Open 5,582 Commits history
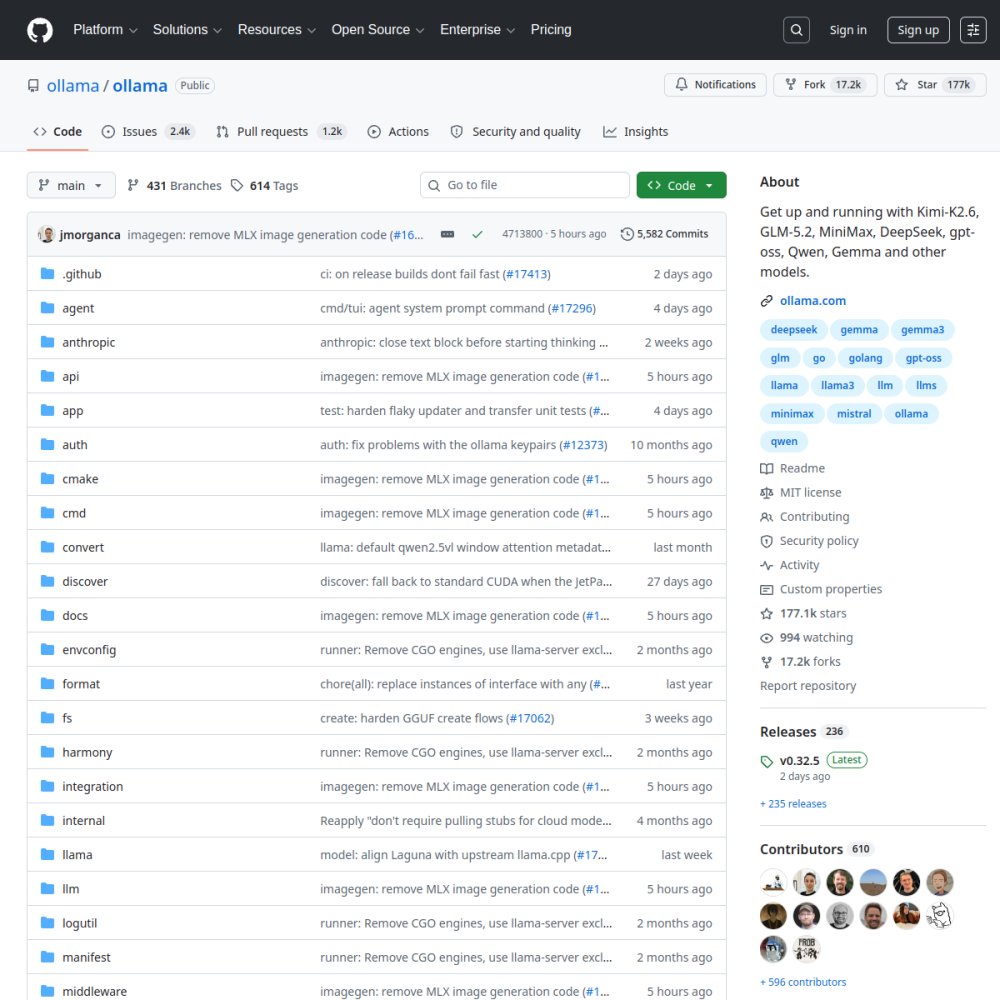 [x=665, y=234]
